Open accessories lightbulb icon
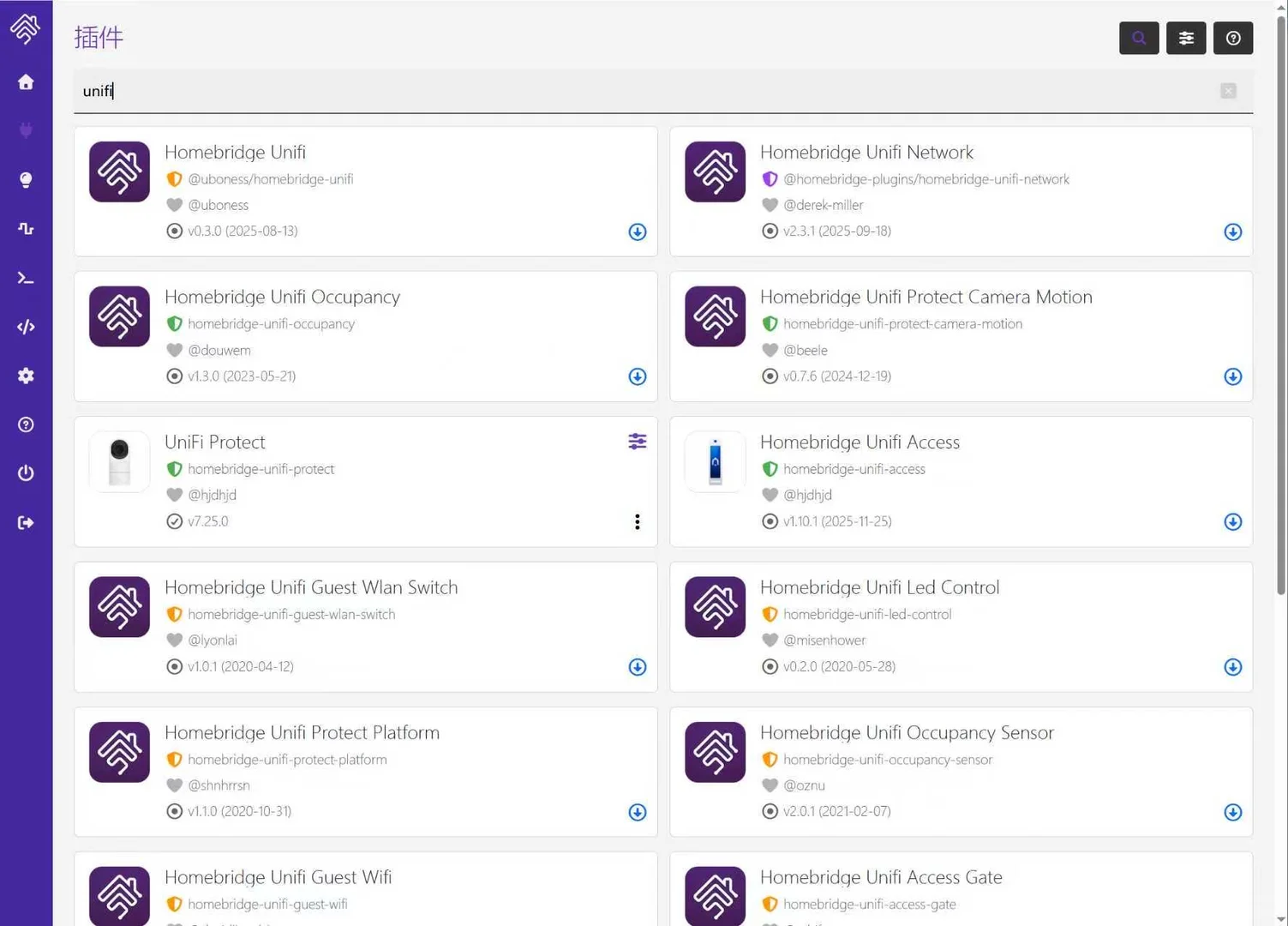1288x926 pixels. pos(26,180)
